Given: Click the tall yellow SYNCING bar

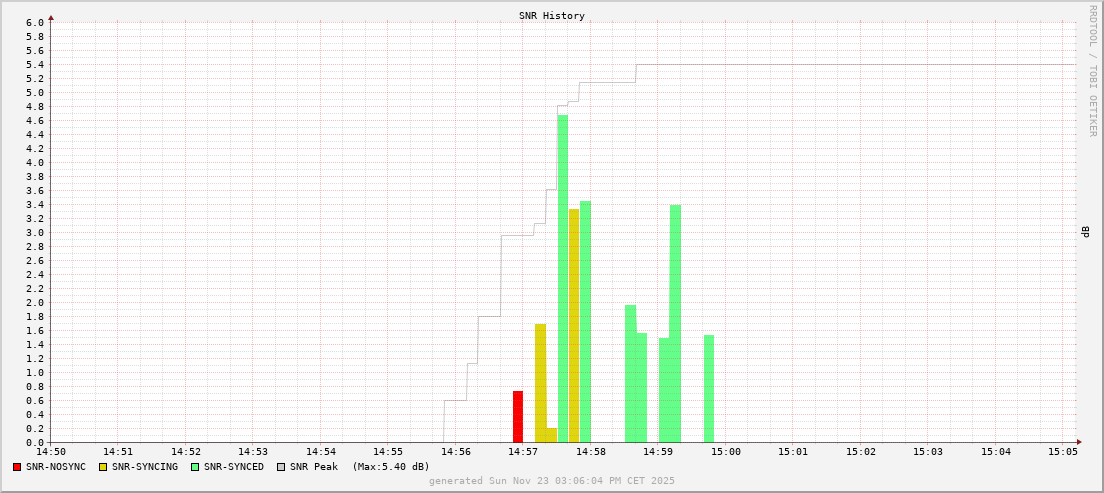Looking at the screenshot, I should 574,325.
